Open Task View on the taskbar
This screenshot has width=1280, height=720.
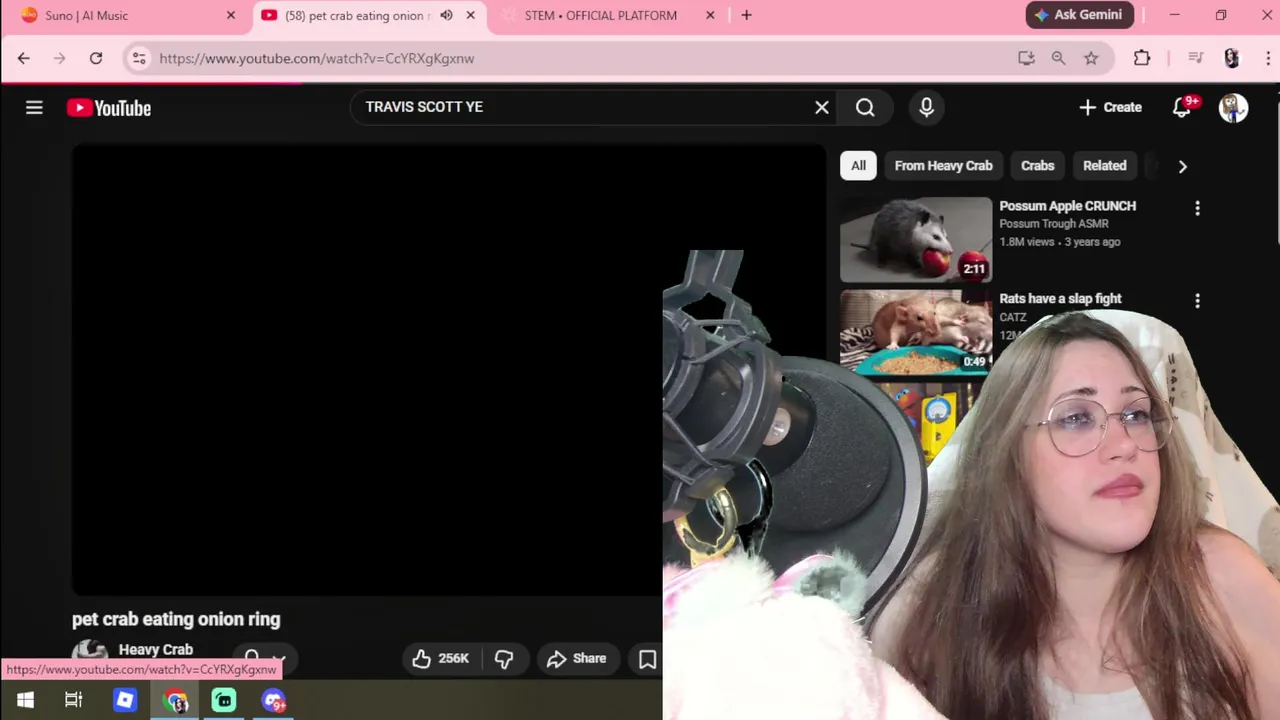pos(74,700)
